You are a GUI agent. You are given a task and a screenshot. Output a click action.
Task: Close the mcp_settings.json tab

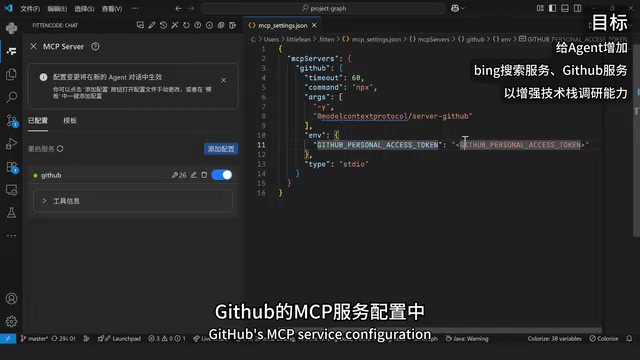click(314, 25)
